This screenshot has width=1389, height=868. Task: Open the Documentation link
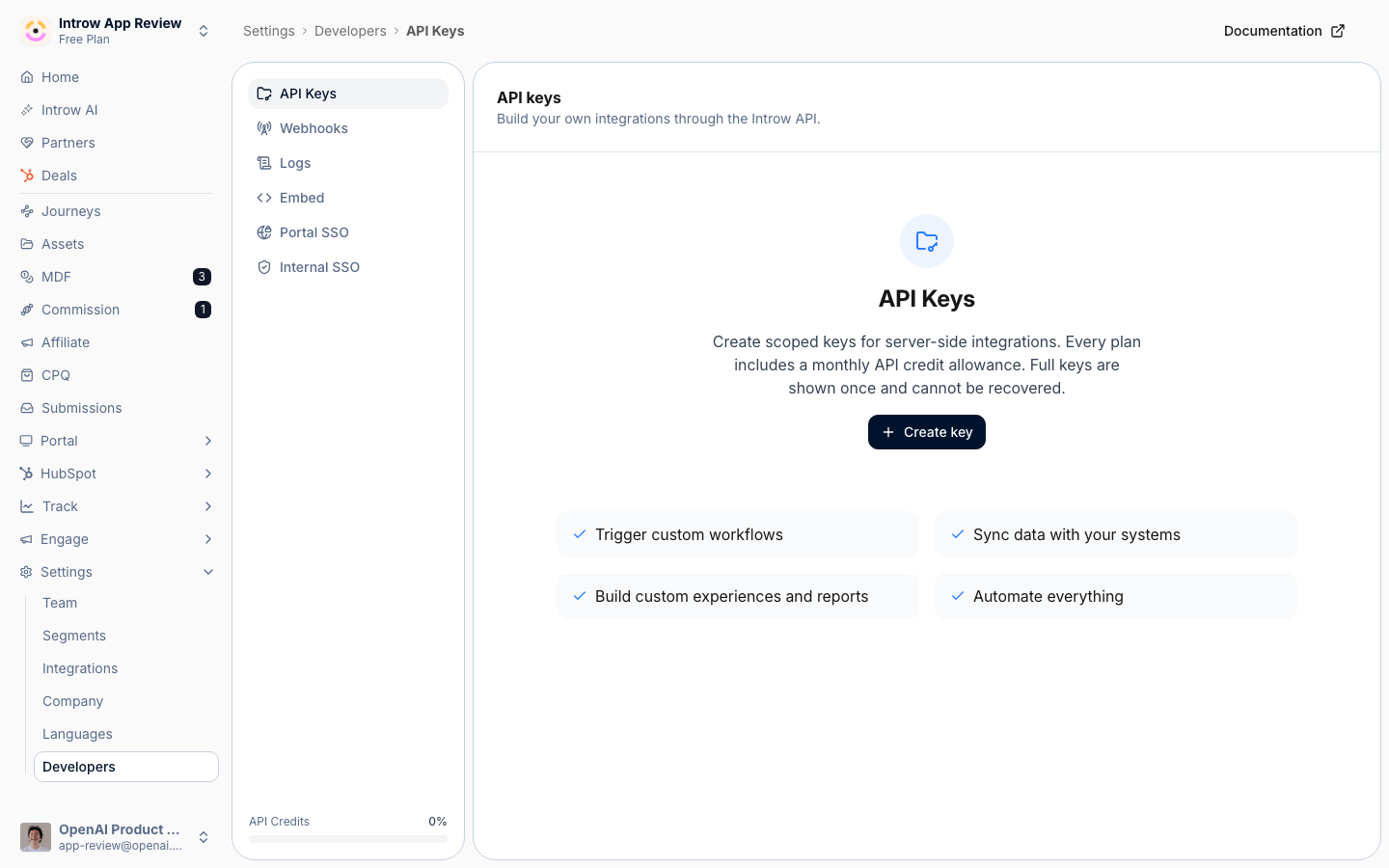click(x=1284, y=31)
